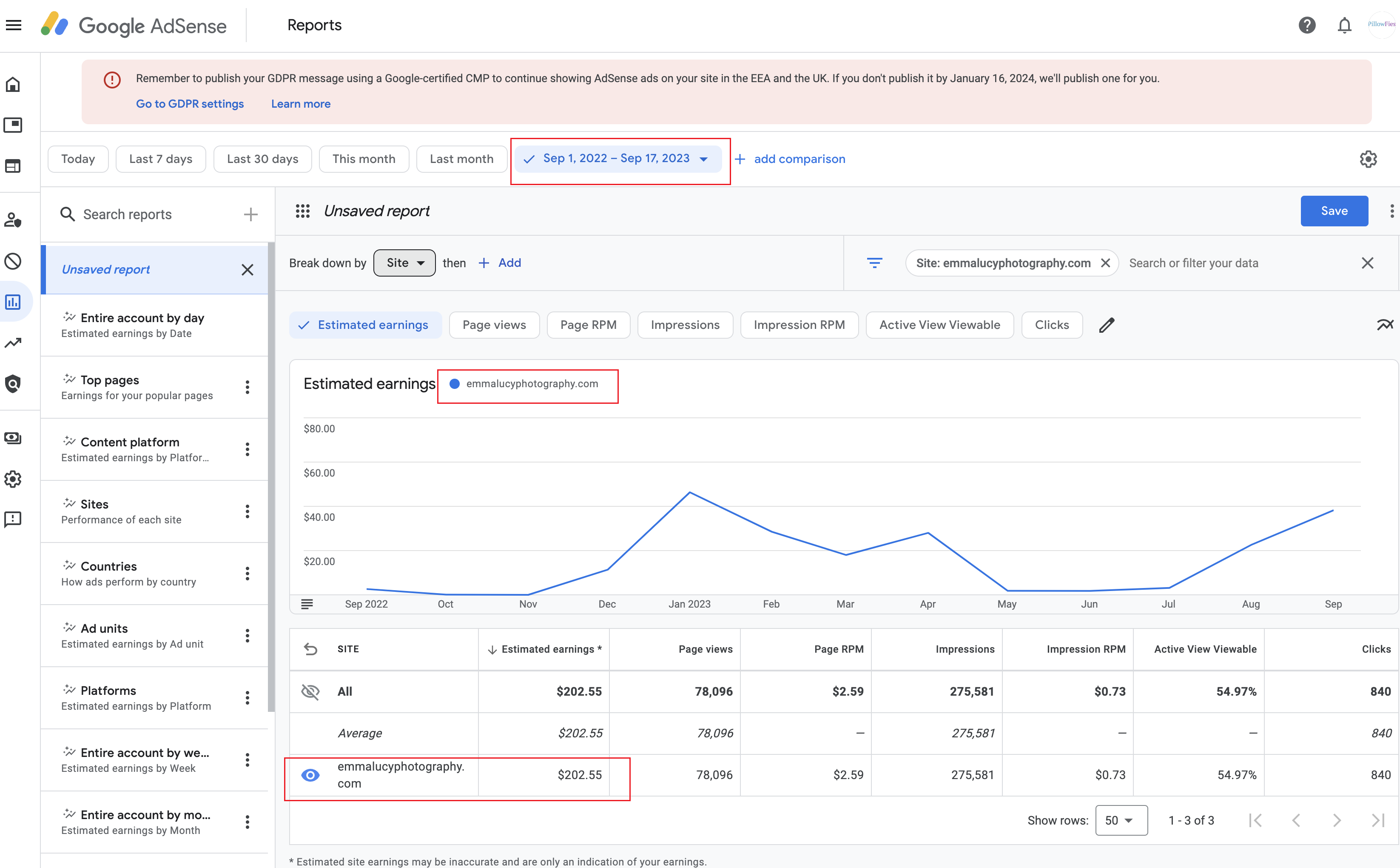The image size is (1400, 868).
Task: Click the search magnifier in Search reports
Action: [x=68, y=214]
